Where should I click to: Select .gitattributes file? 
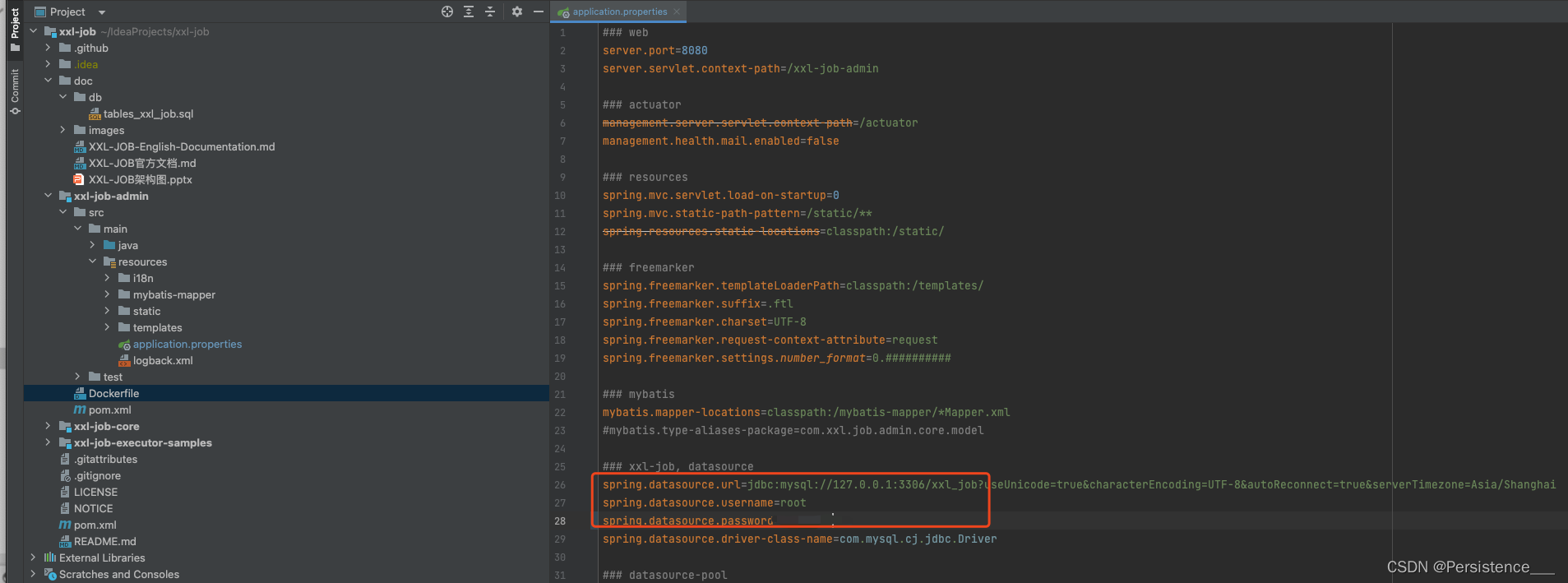click(x=105, y=459)
